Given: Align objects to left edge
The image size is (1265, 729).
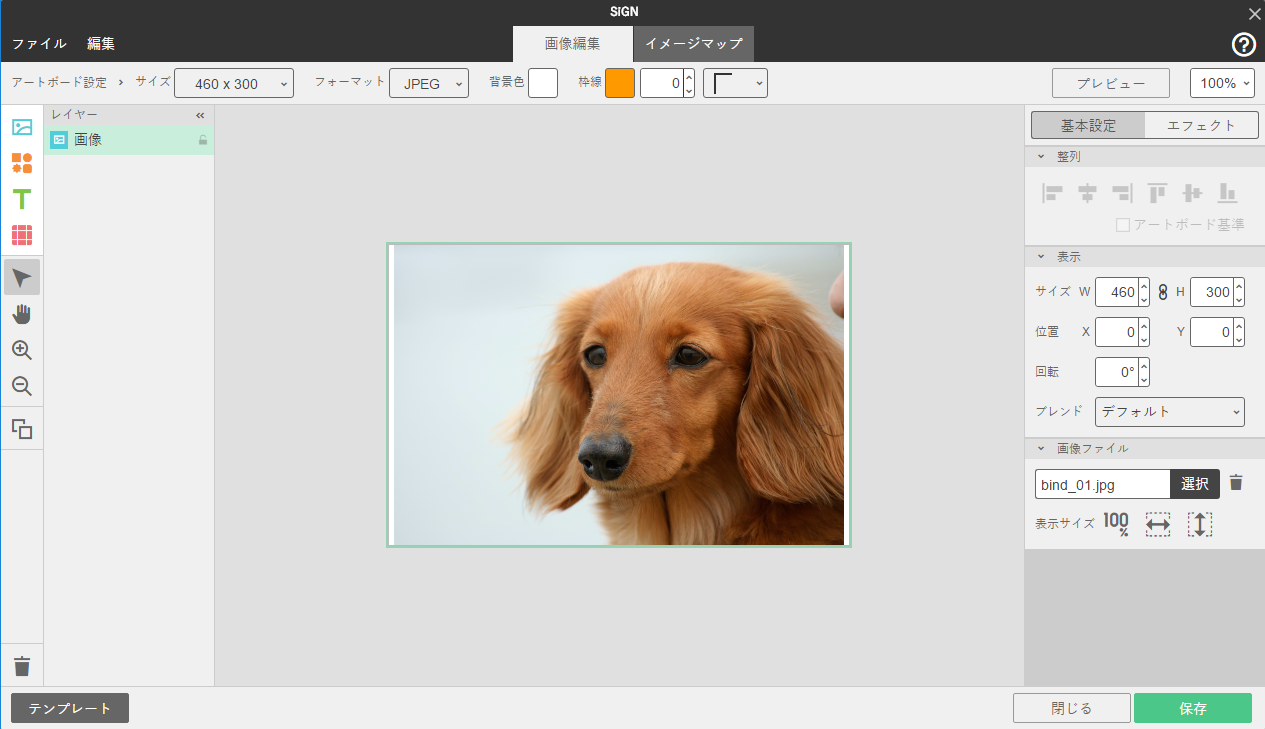Looking at the screenshot, I should 1052,193.
